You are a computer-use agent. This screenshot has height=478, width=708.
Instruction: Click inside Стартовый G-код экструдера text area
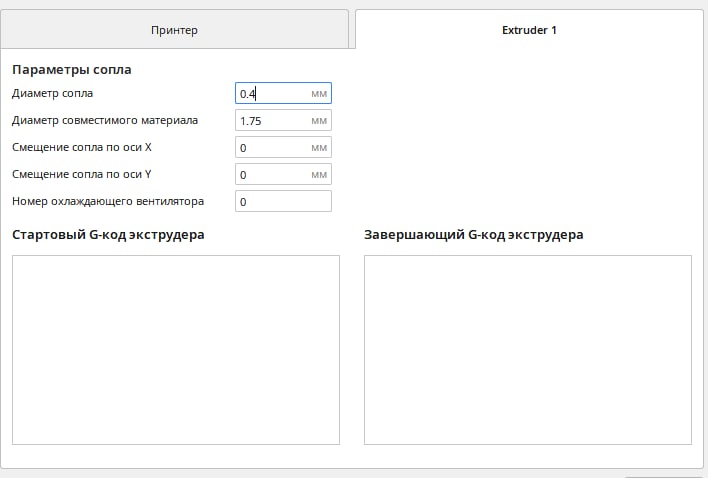coord(176,350)
